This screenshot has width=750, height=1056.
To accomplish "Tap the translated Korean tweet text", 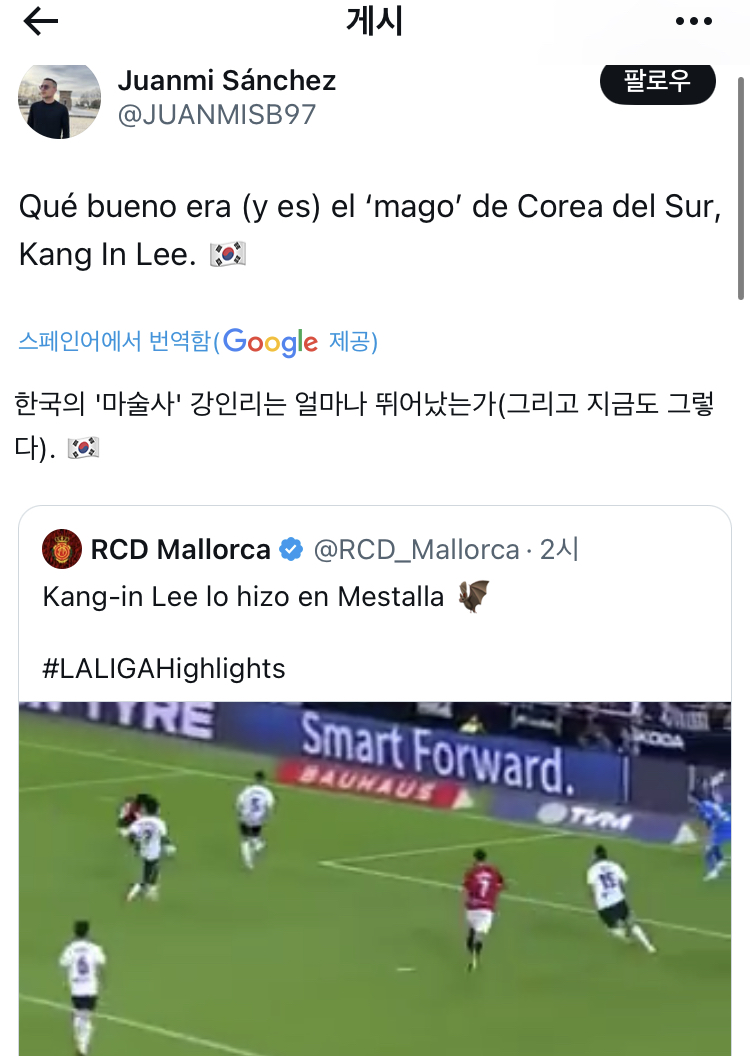I will pyautogui.click(x=364, y=426).
